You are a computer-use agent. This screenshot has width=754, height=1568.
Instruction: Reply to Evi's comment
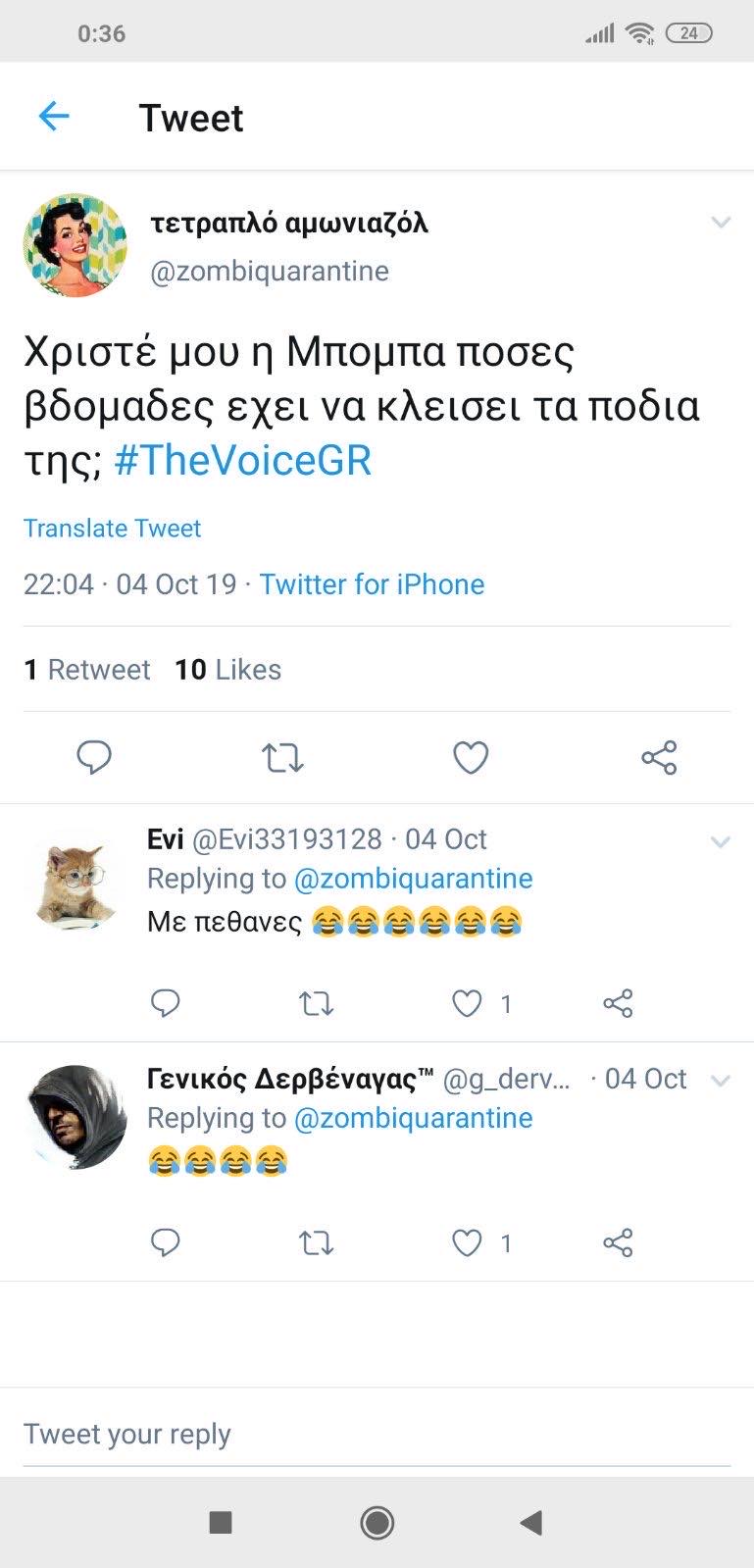pyautogui.click(x=165, y=1003)
